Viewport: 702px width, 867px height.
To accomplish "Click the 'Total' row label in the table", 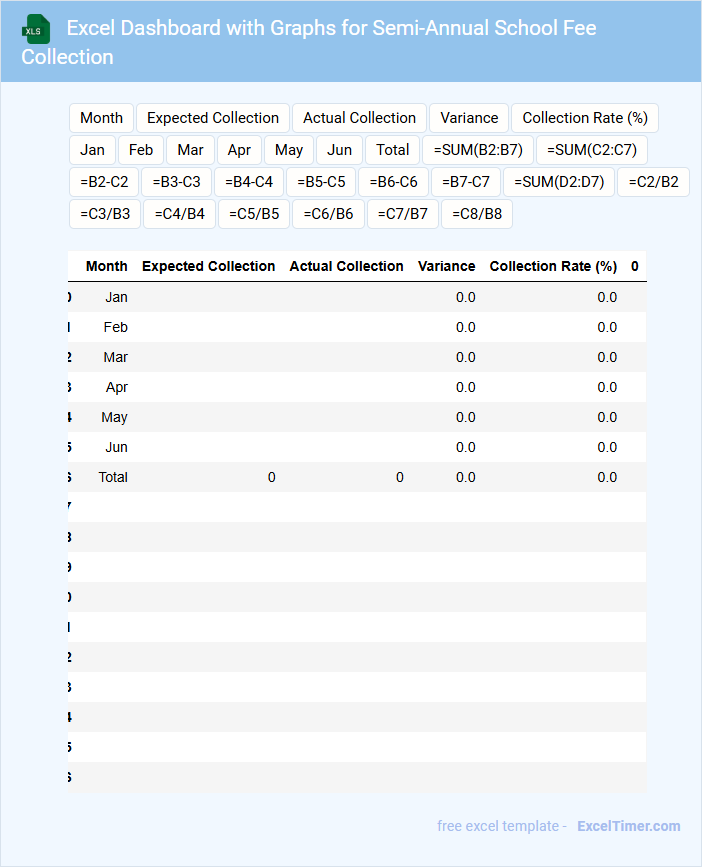I will click(x=113, y=477).
